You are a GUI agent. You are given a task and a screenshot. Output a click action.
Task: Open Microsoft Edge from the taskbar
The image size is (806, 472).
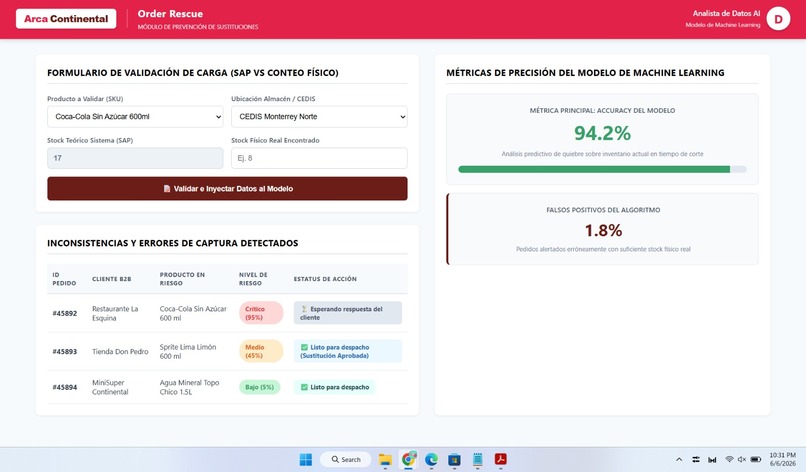(431, 460)
